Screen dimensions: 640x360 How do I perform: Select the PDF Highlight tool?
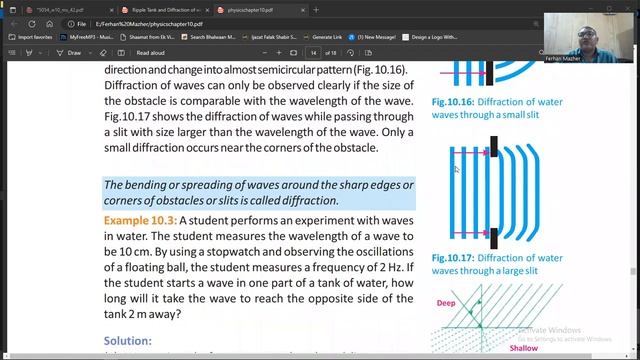(x=29, y=53)
